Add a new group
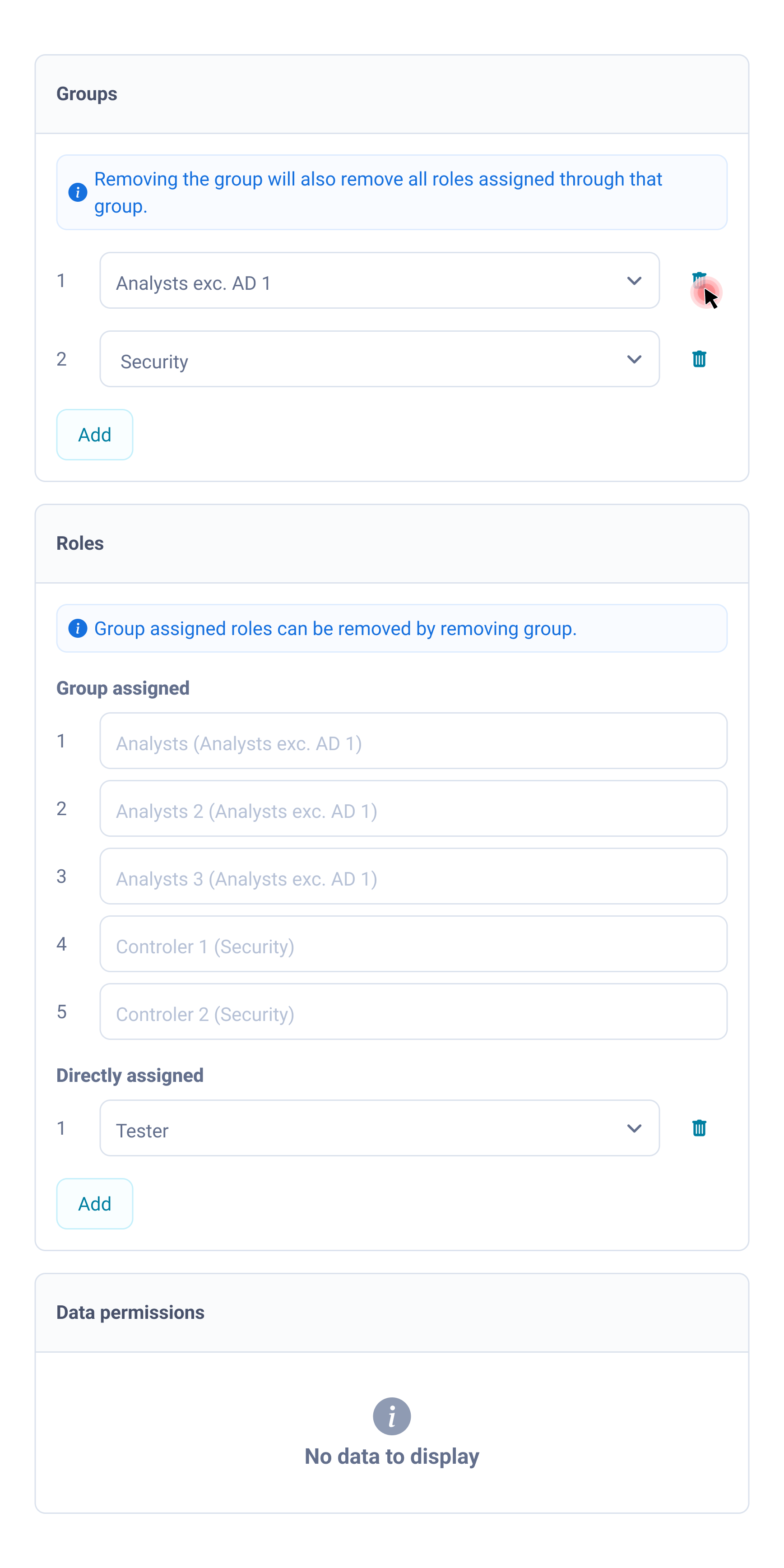The image size is (784, 1568). pos(94,435)
